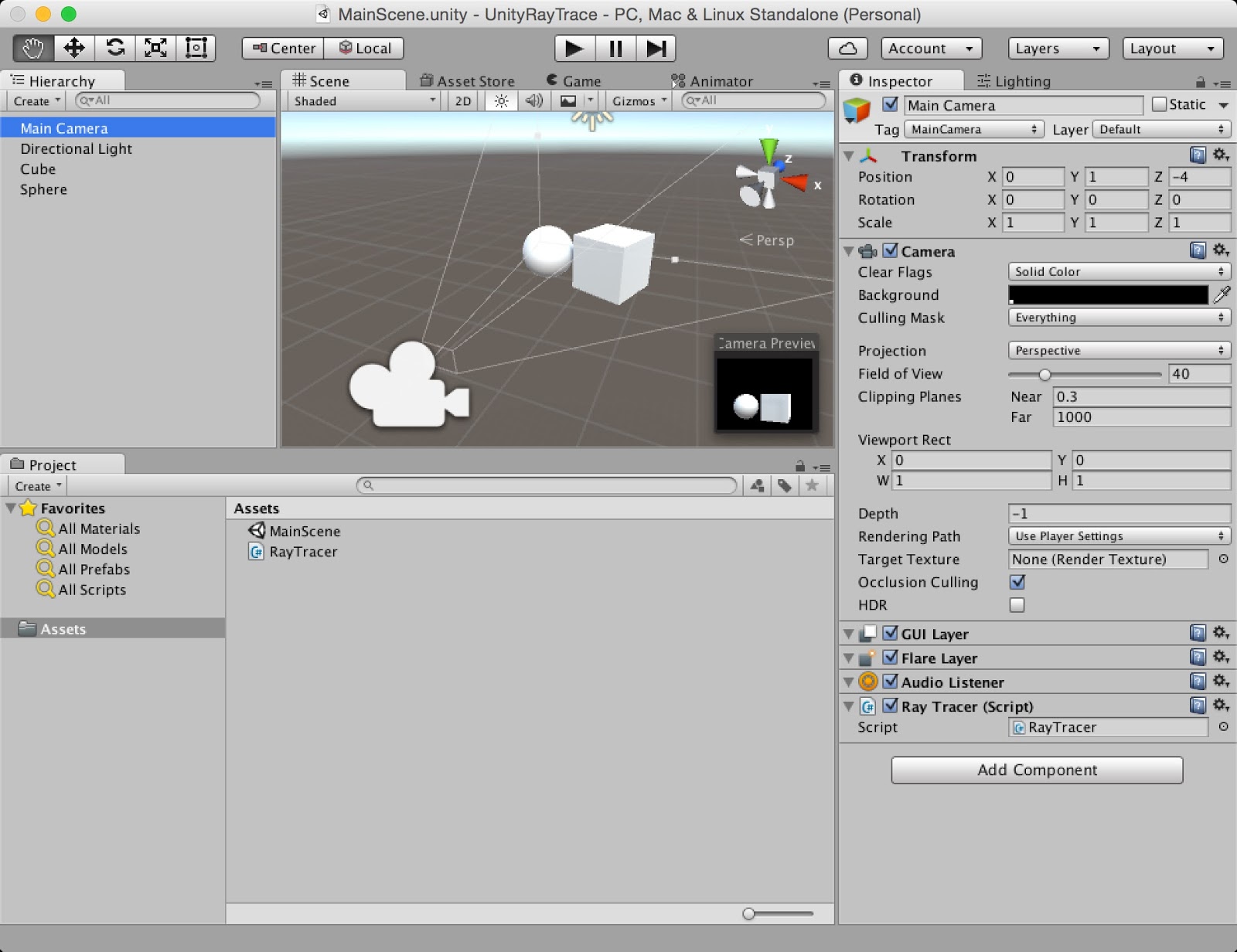Toggle 2D scene view mode
Image resolution: width=1237 pixels, height=952 pixels.
[x=463, y=101]
